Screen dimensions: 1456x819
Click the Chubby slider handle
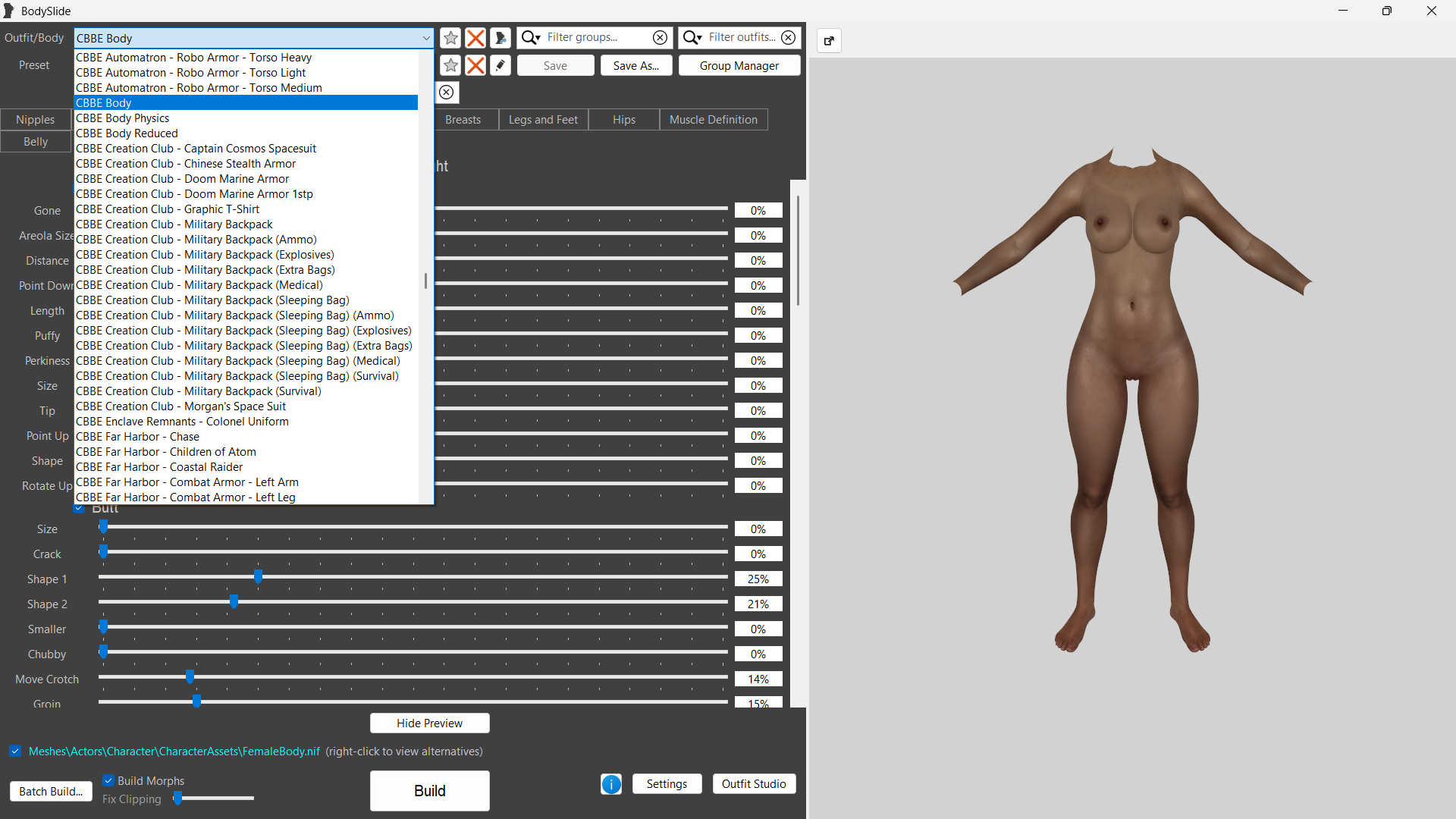[x=103, y=652]
